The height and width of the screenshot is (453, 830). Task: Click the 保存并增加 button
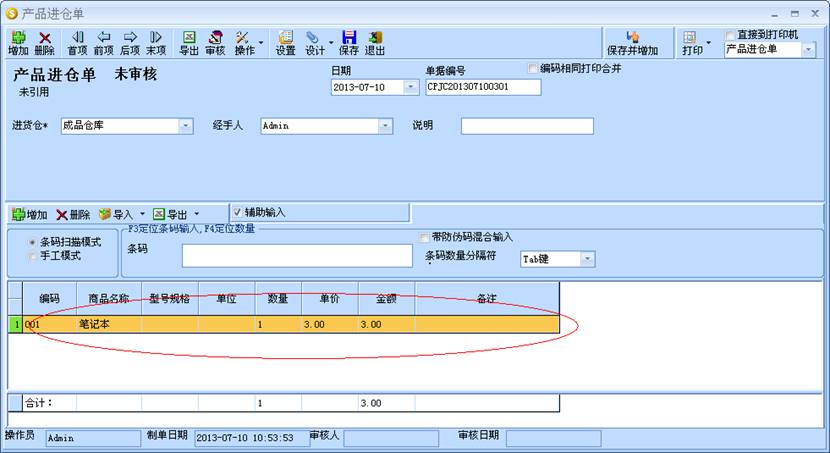[x=632, y=42]
